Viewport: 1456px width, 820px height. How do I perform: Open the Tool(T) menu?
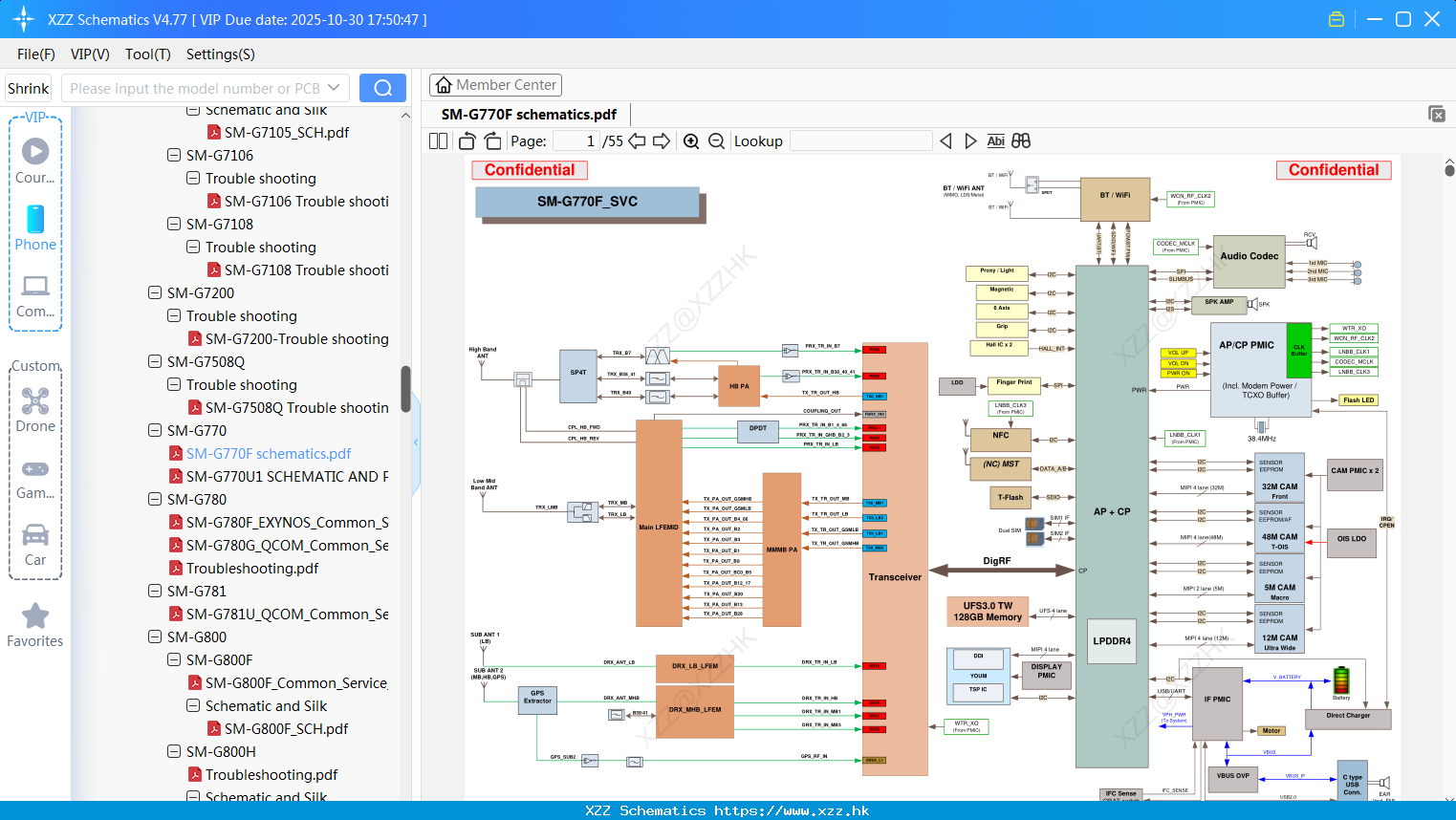click(x=148, y=54)
